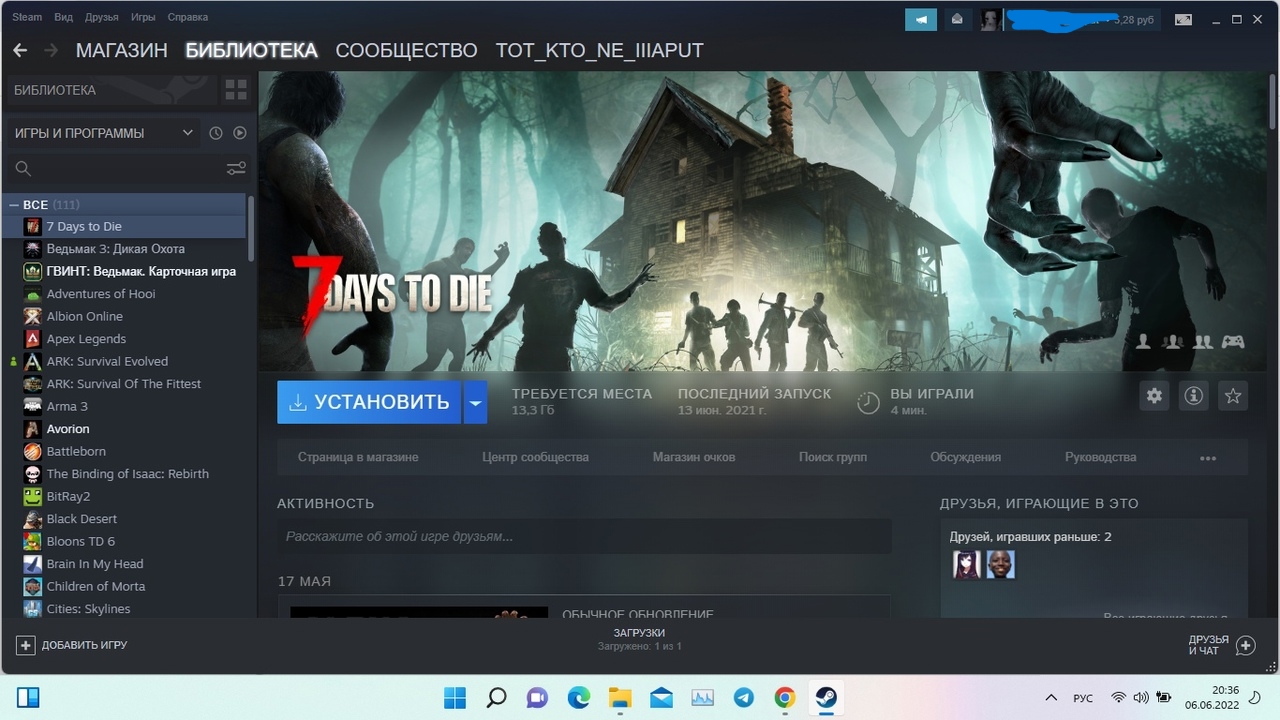The image size is (1280, 720).
Task: Select Avorion in the library
Action: (125, 429)
